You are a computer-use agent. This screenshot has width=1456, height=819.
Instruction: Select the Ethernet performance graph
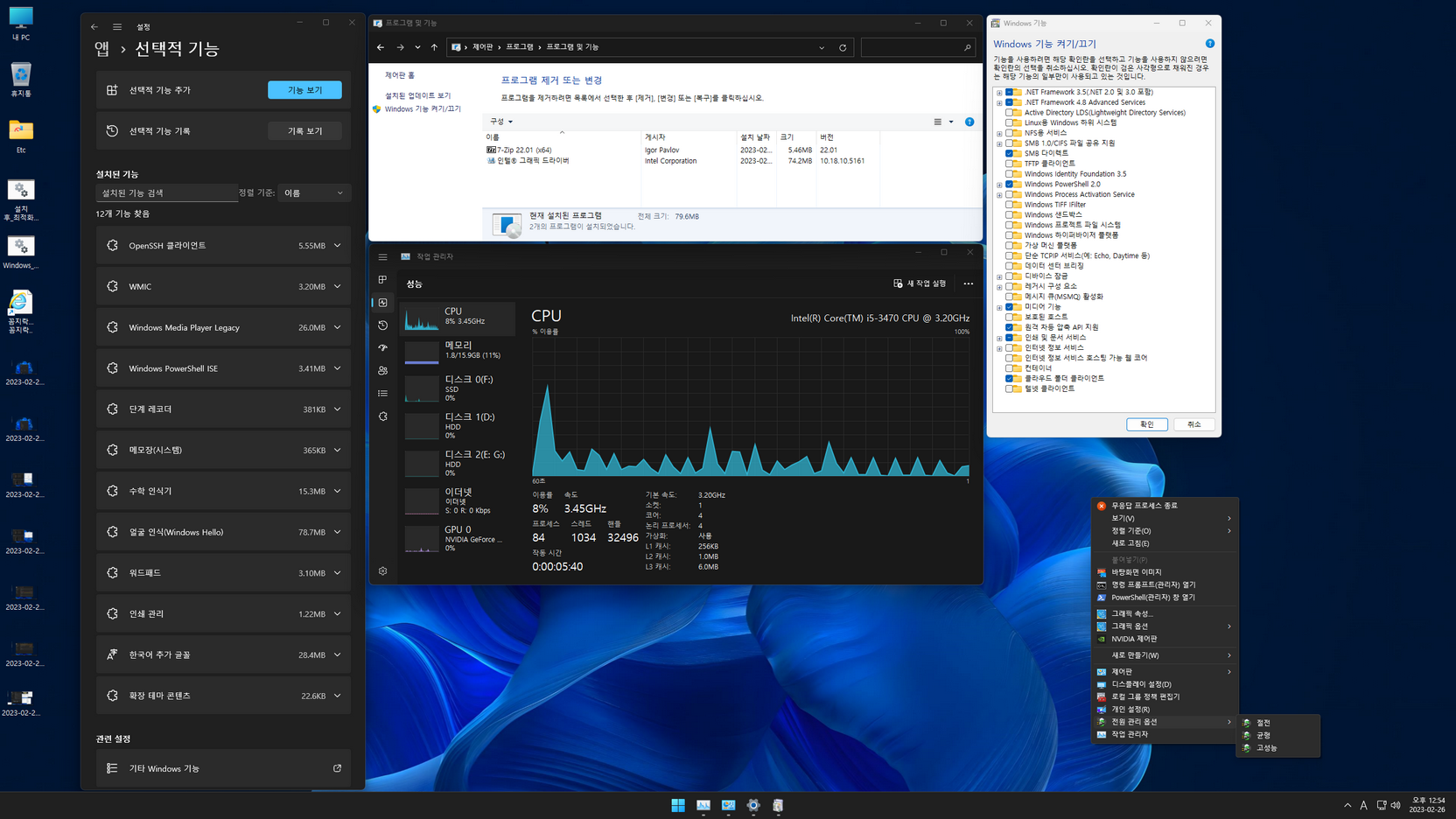pos(458,500)
